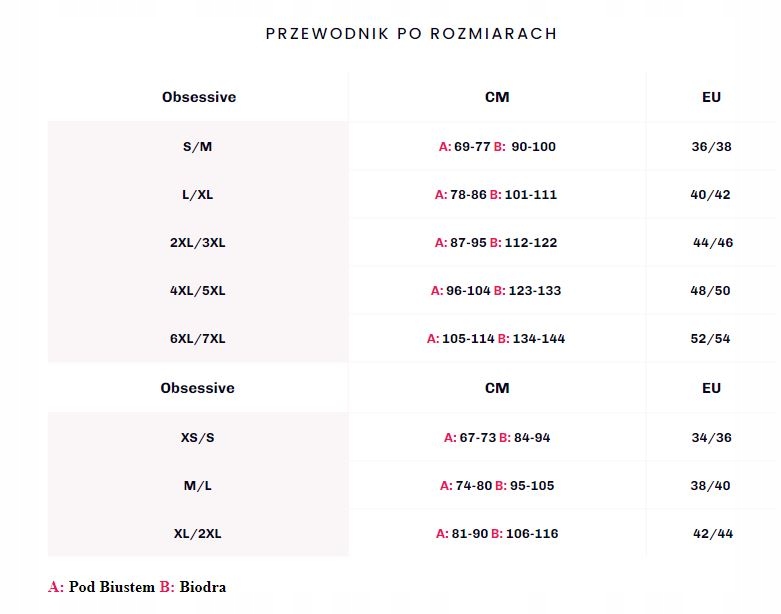Click measurements A: 78-86 B: 101-111
This screenshot has width=781, height=614.
coord(496,194)
